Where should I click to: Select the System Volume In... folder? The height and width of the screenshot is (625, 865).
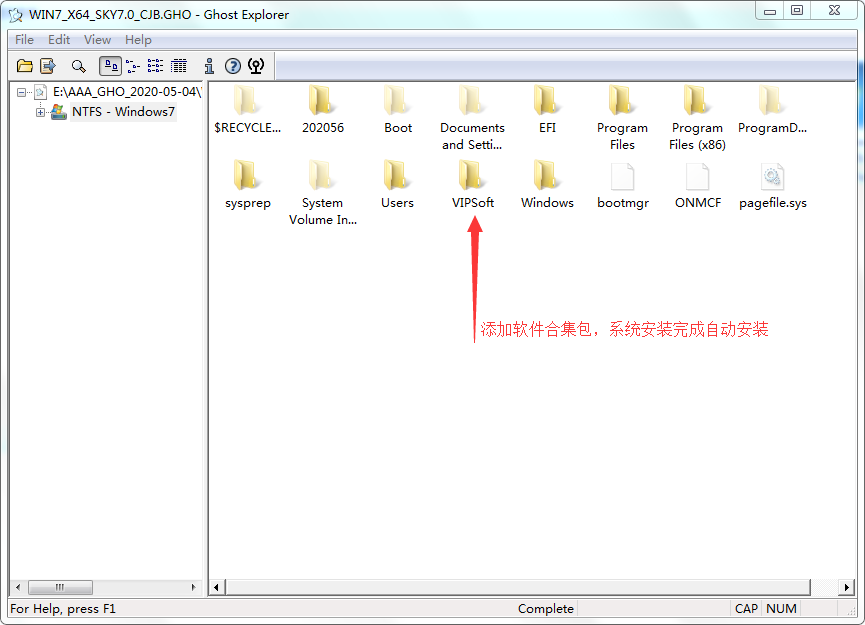point(323,194)
